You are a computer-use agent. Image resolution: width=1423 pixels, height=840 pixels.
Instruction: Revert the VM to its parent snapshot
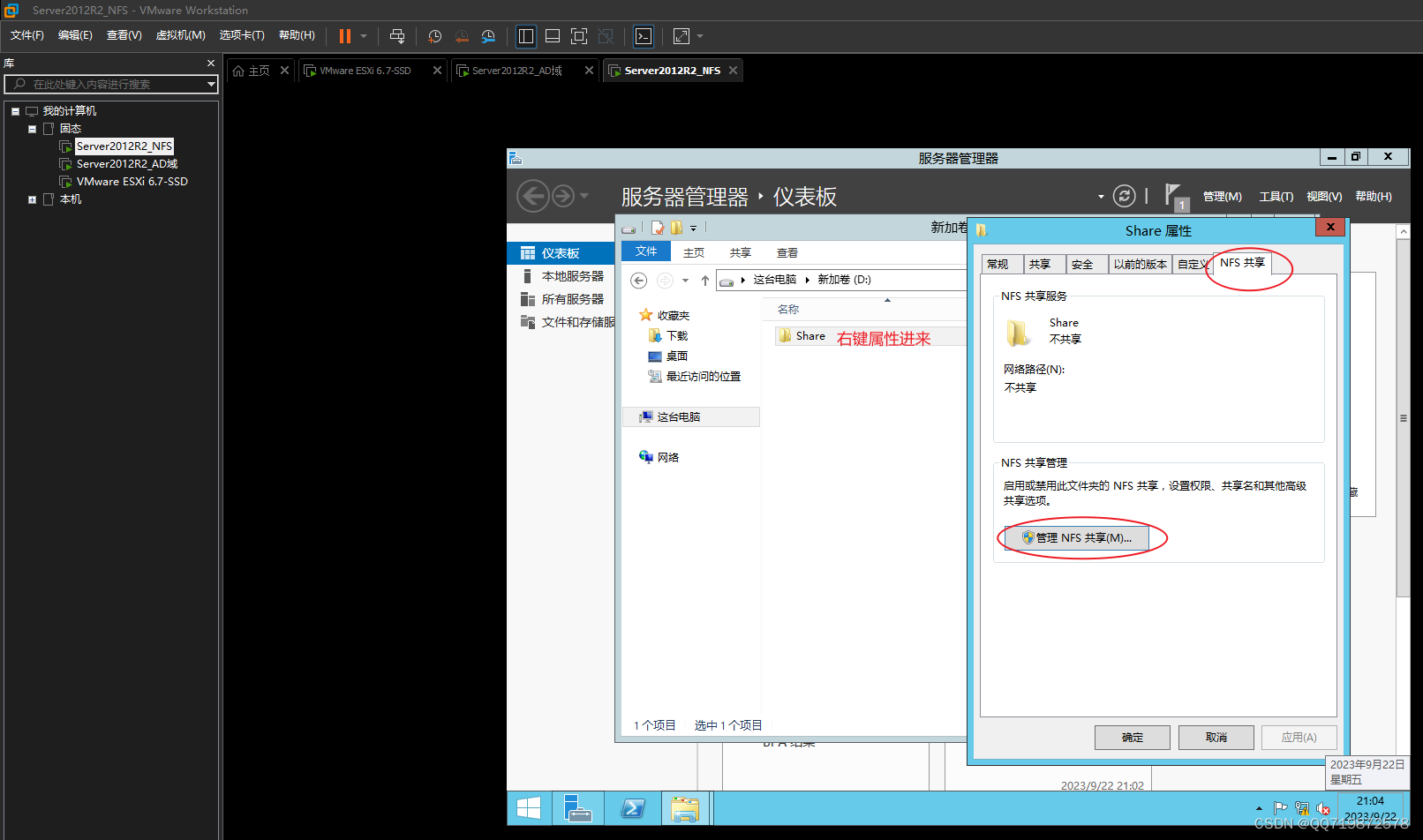(x=462, y=36)
